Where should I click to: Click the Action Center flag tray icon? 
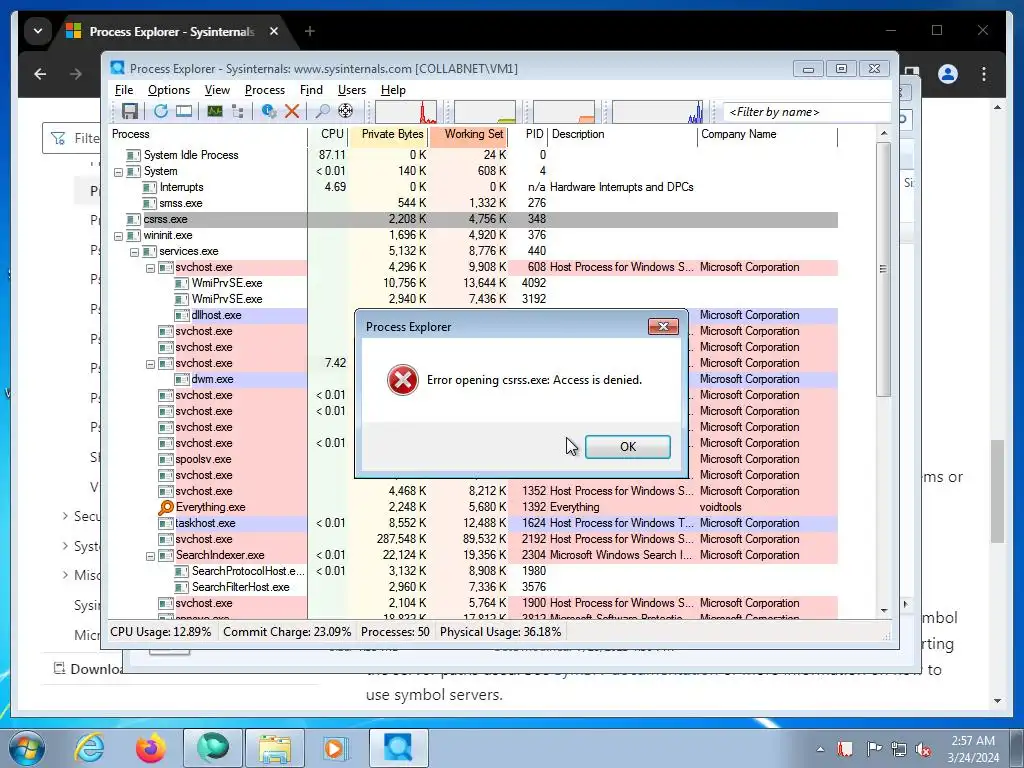874,749
